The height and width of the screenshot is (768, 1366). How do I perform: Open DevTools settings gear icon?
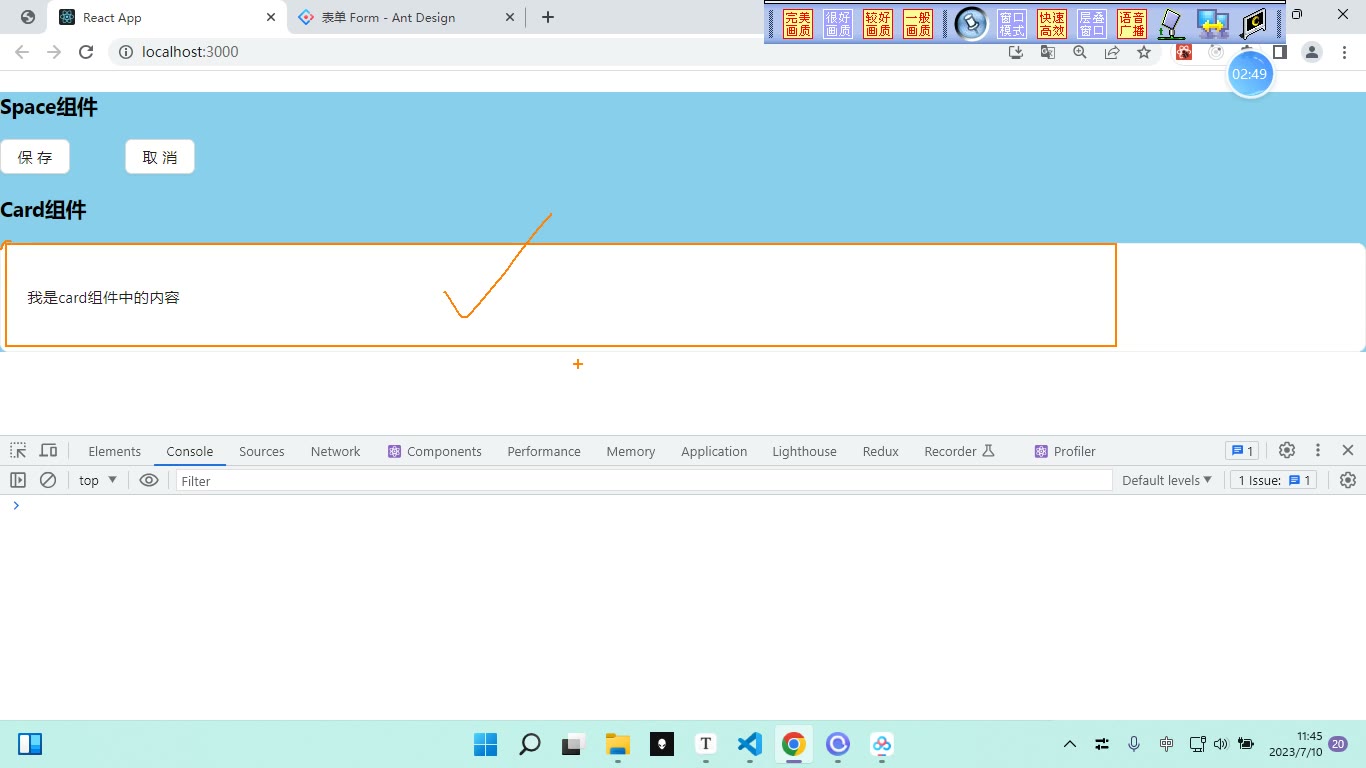(1287, 451)
